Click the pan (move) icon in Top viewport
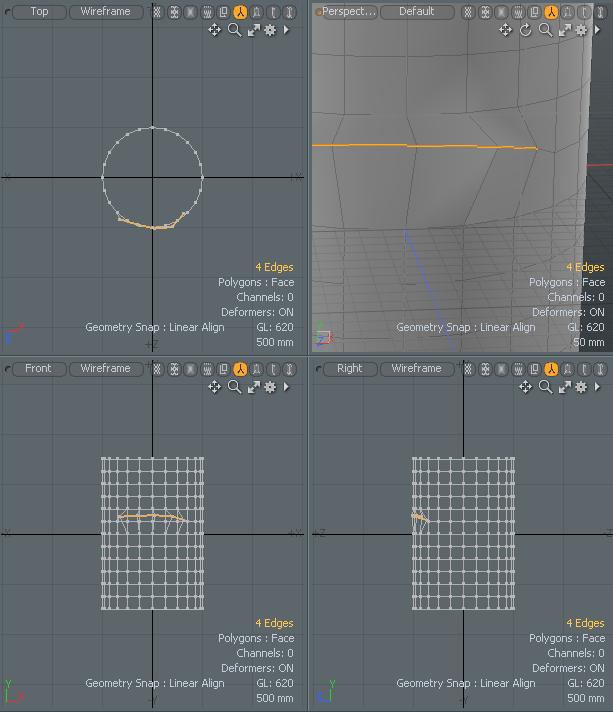This screenshot has height=712, width=613. (x=214, y=30)
